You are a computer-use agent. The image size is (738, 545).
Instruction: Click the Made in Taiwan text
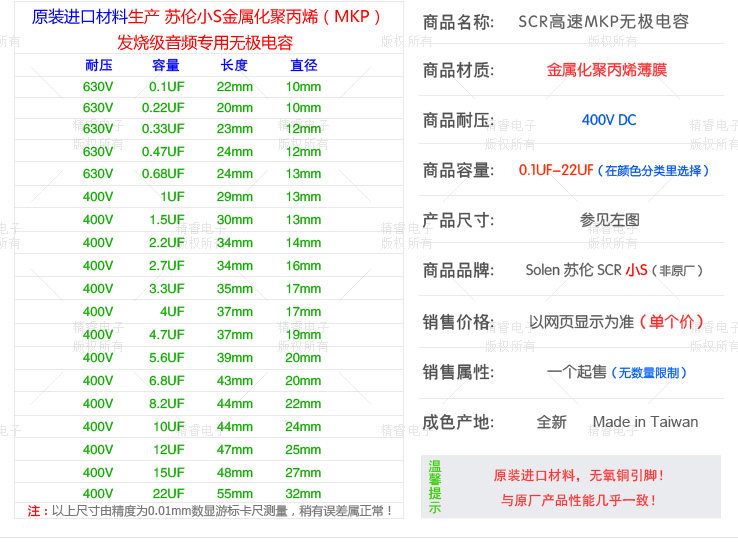[645, 422]
